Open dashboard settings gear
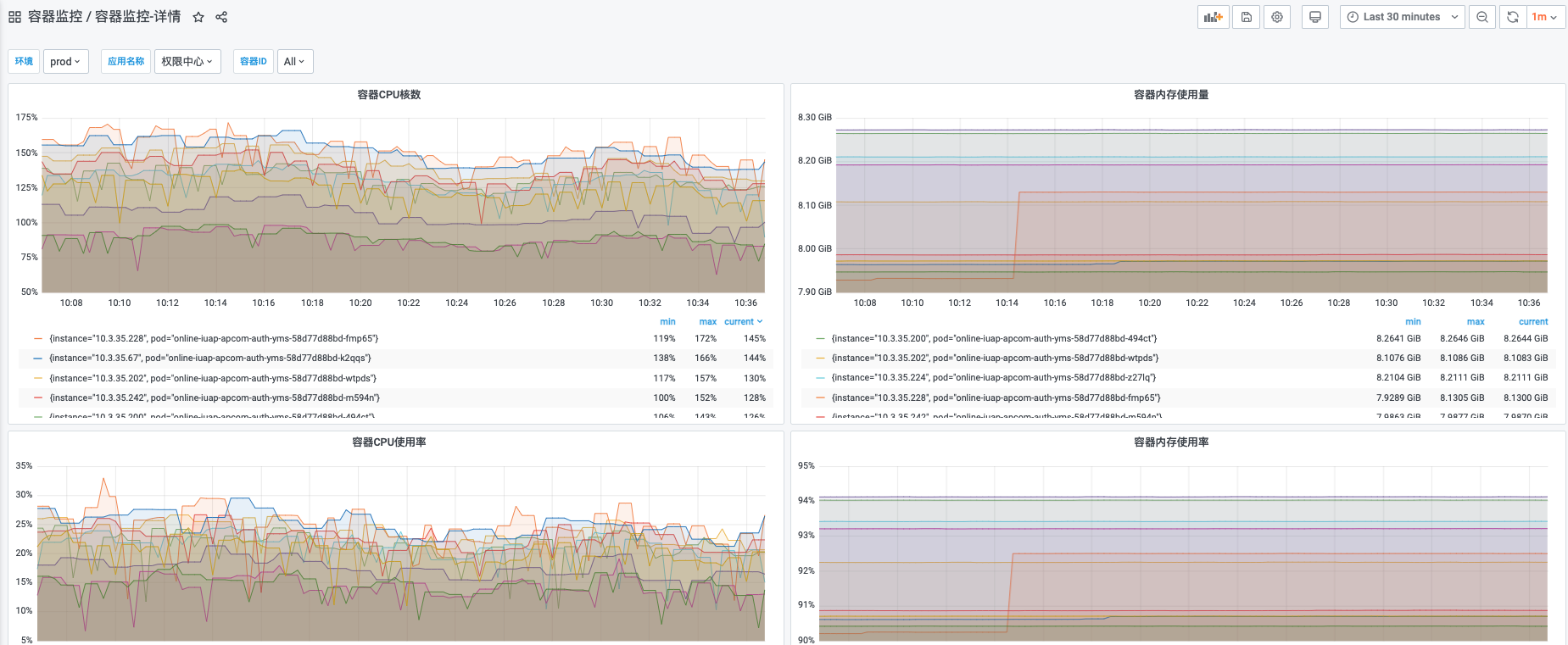 [x=1277, y=17]
